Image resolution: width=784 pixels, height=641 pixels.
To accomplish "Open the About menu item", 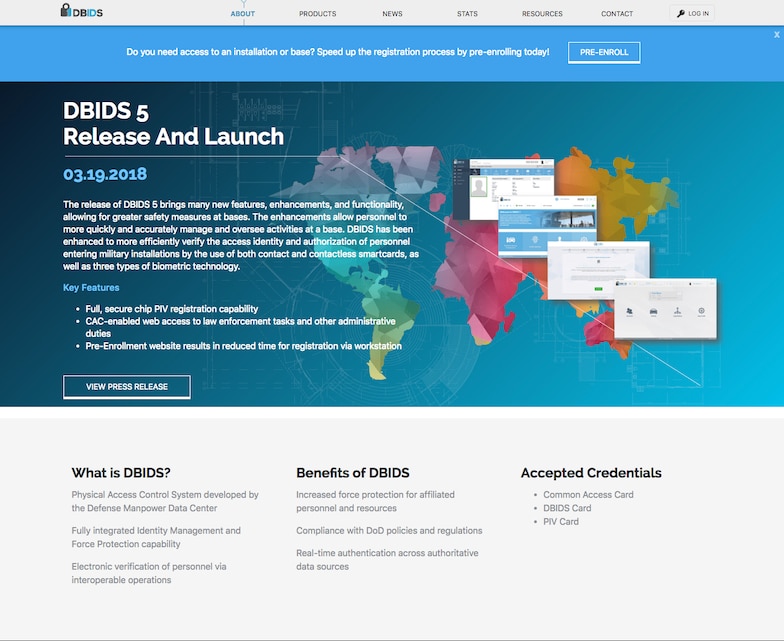I will [x=242, y=14].
